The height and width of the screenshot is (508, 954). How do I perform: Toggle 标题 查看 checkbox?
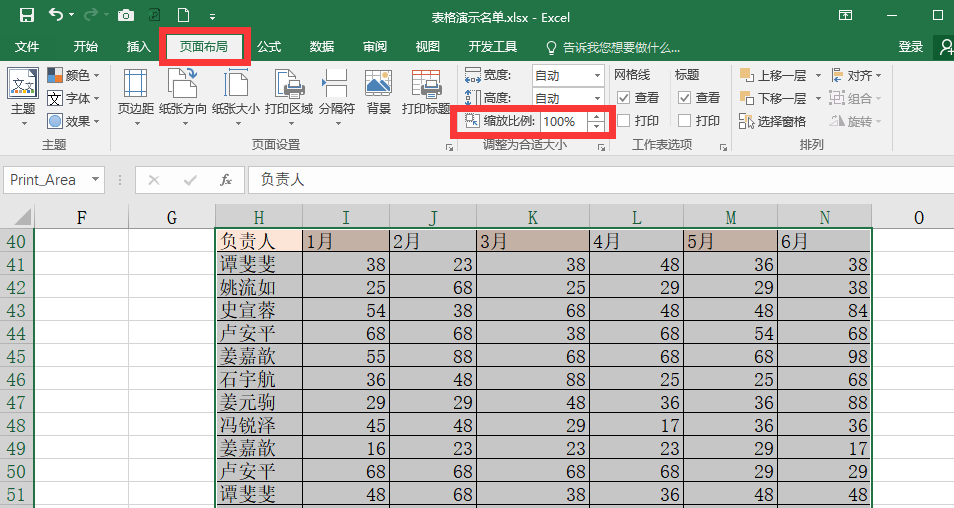(684, 97)
